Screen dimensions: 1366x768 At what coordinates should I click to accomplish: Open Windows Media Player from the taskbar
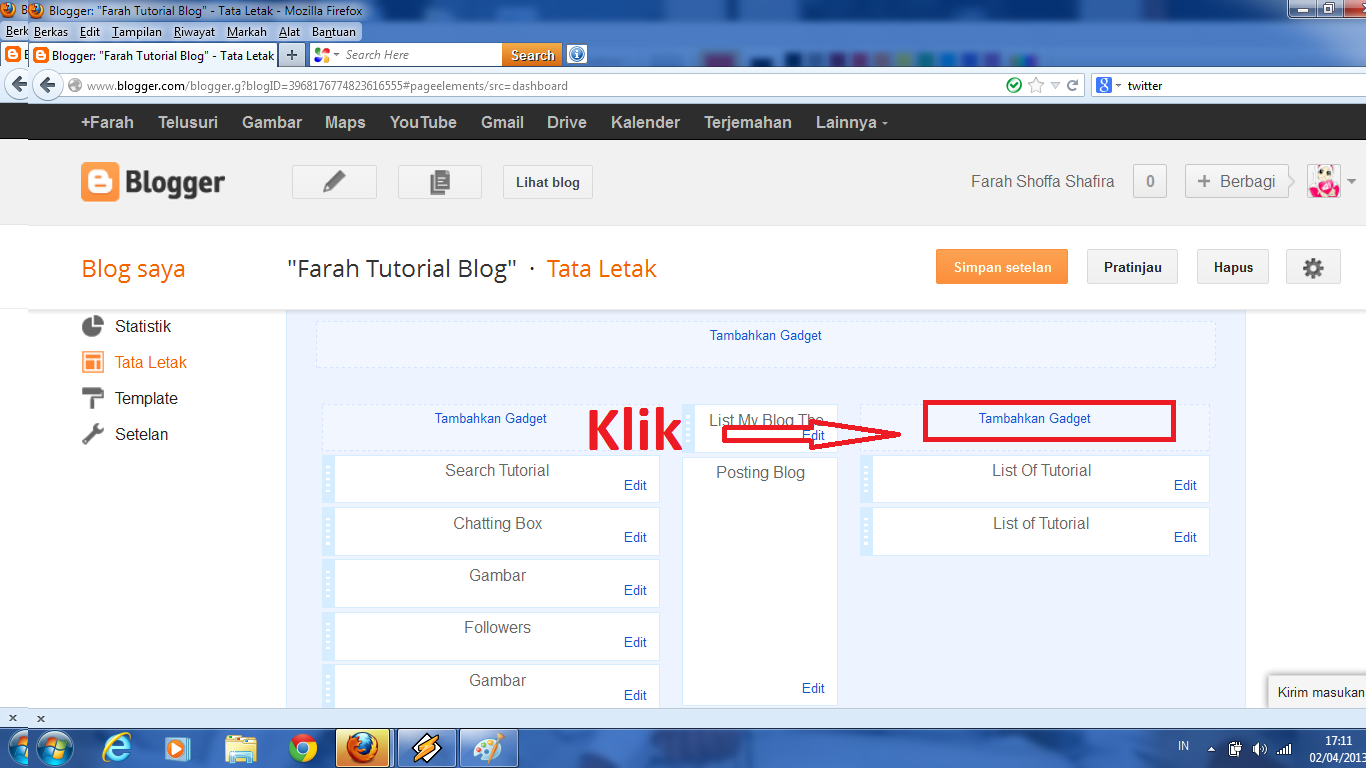coord(176,747)
